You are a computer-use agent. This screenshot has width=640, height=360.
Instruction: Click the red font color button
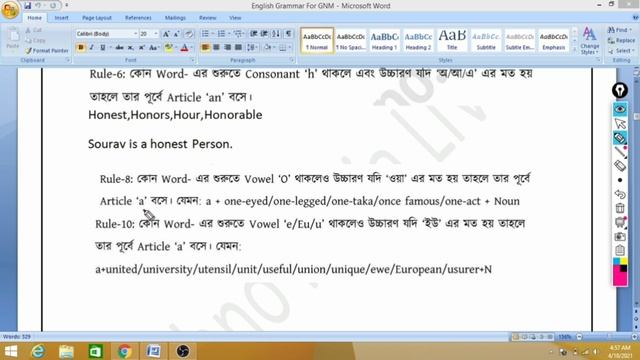(184, 48)
